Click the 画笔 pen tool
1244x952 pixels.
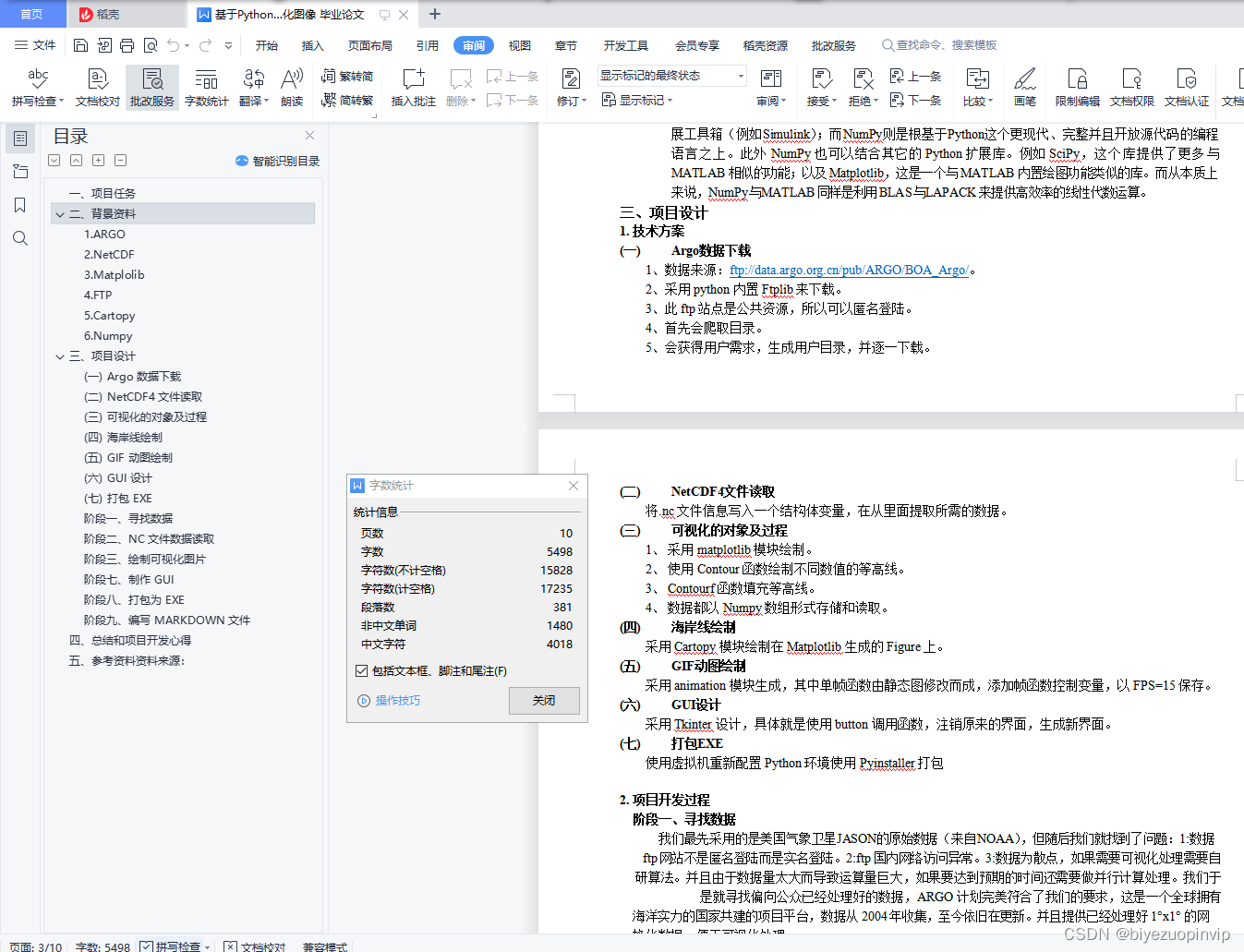(1025, 88)
